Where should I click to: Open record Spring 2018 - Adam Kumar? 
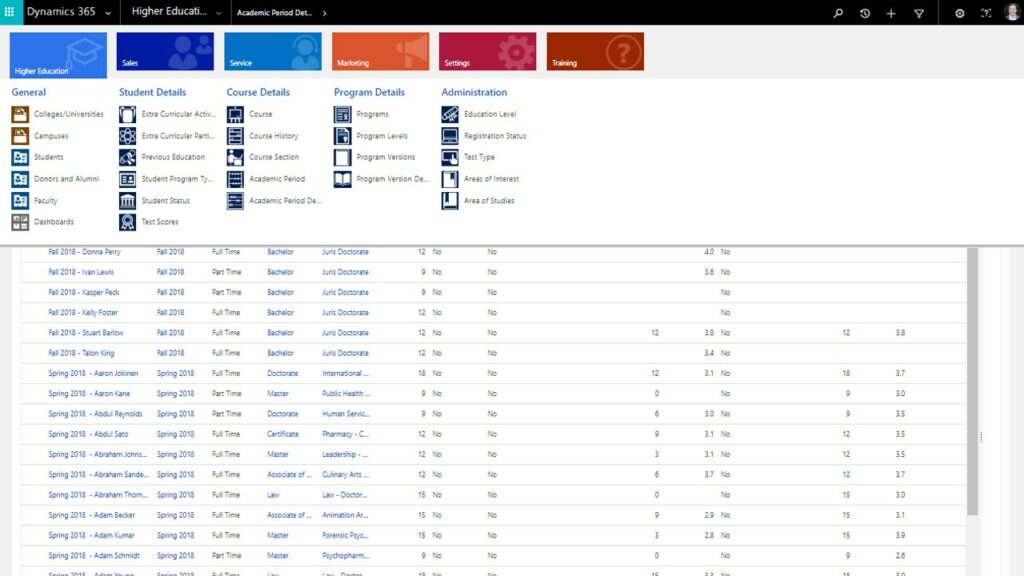(x=91, y=535)
